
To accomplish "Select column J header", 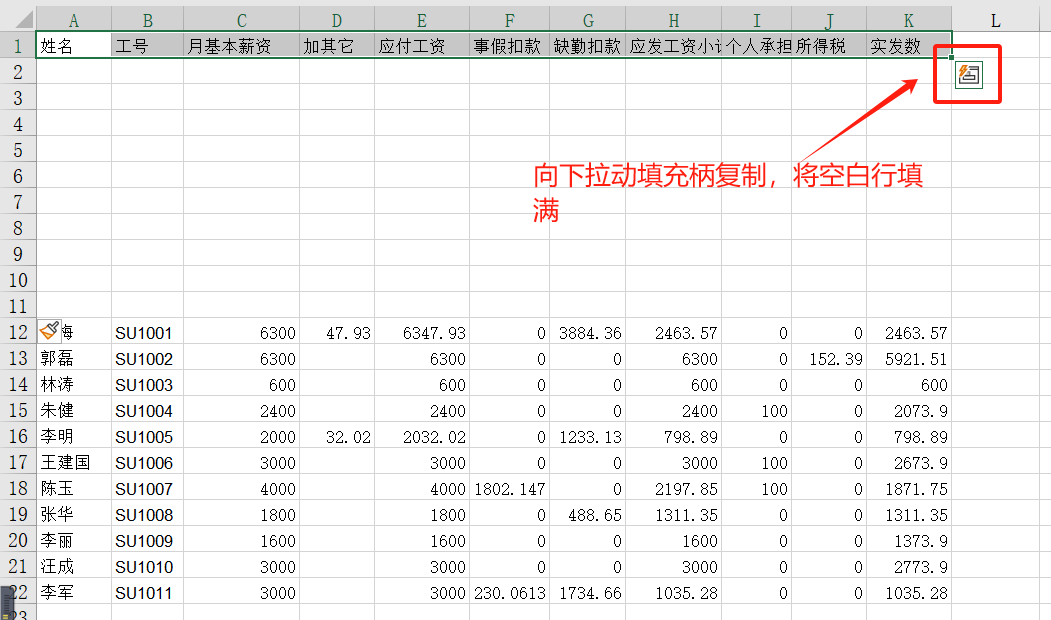I will click(829, 20).
